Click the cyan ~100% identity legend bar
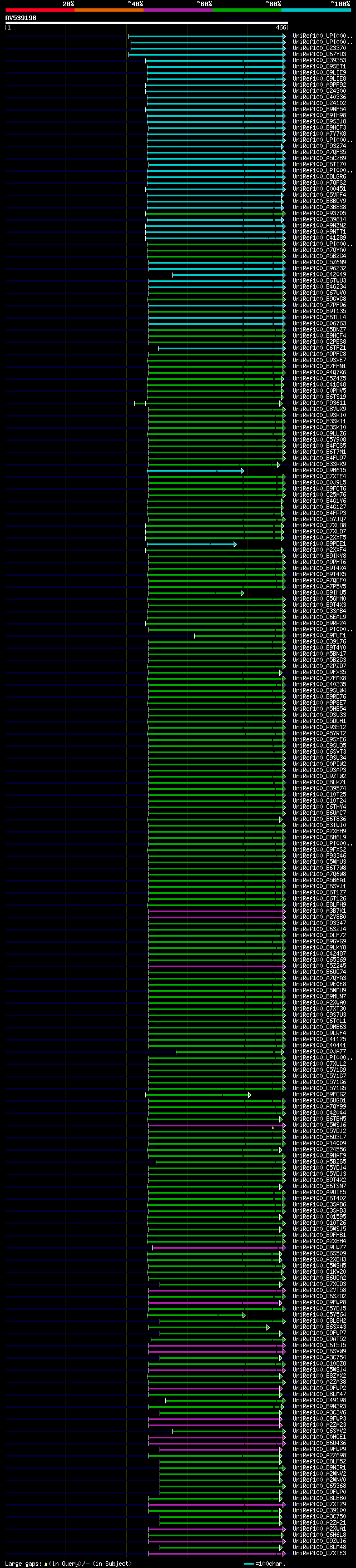Screen dimensions: 356x1568 [317, 10]
